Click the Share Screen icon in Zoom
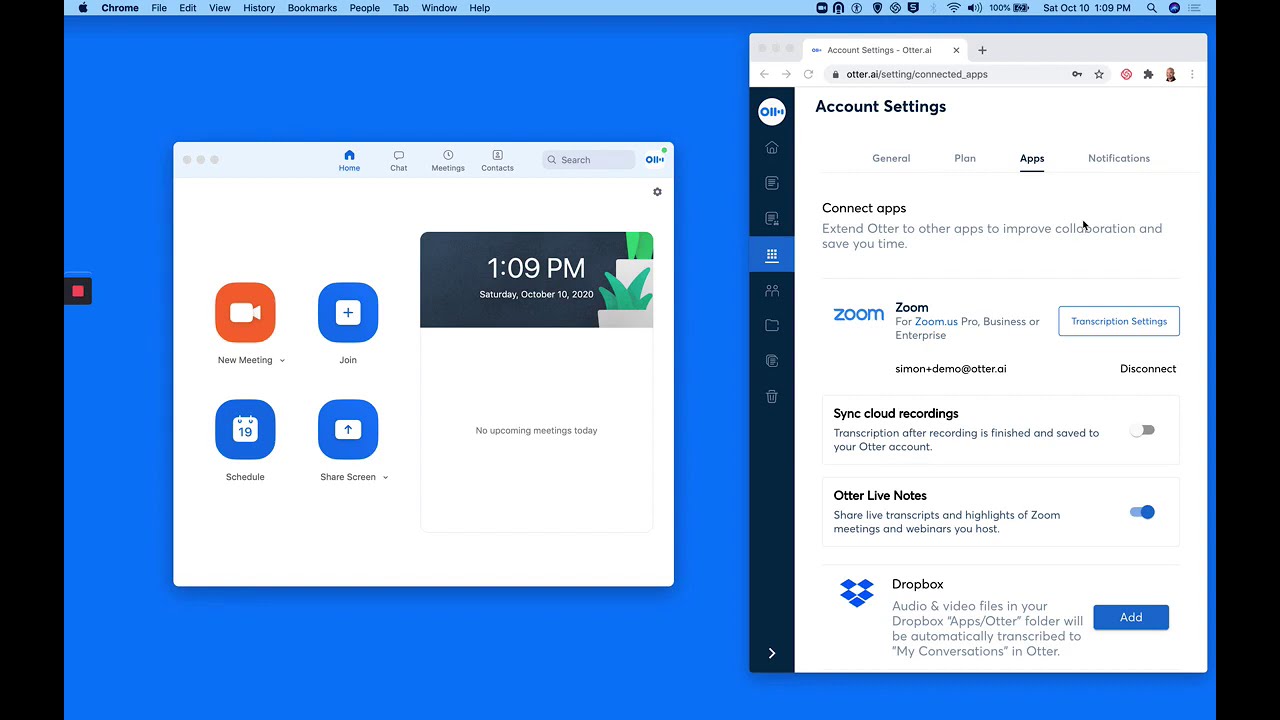Screen dimensions: 1280x720 click(348, 430)
